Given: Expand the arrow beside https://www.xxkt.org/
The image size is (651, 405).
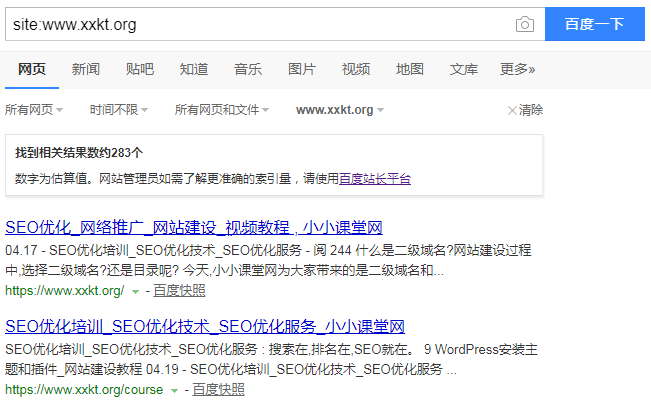Looking at the screenshot, I should [135, 292].
